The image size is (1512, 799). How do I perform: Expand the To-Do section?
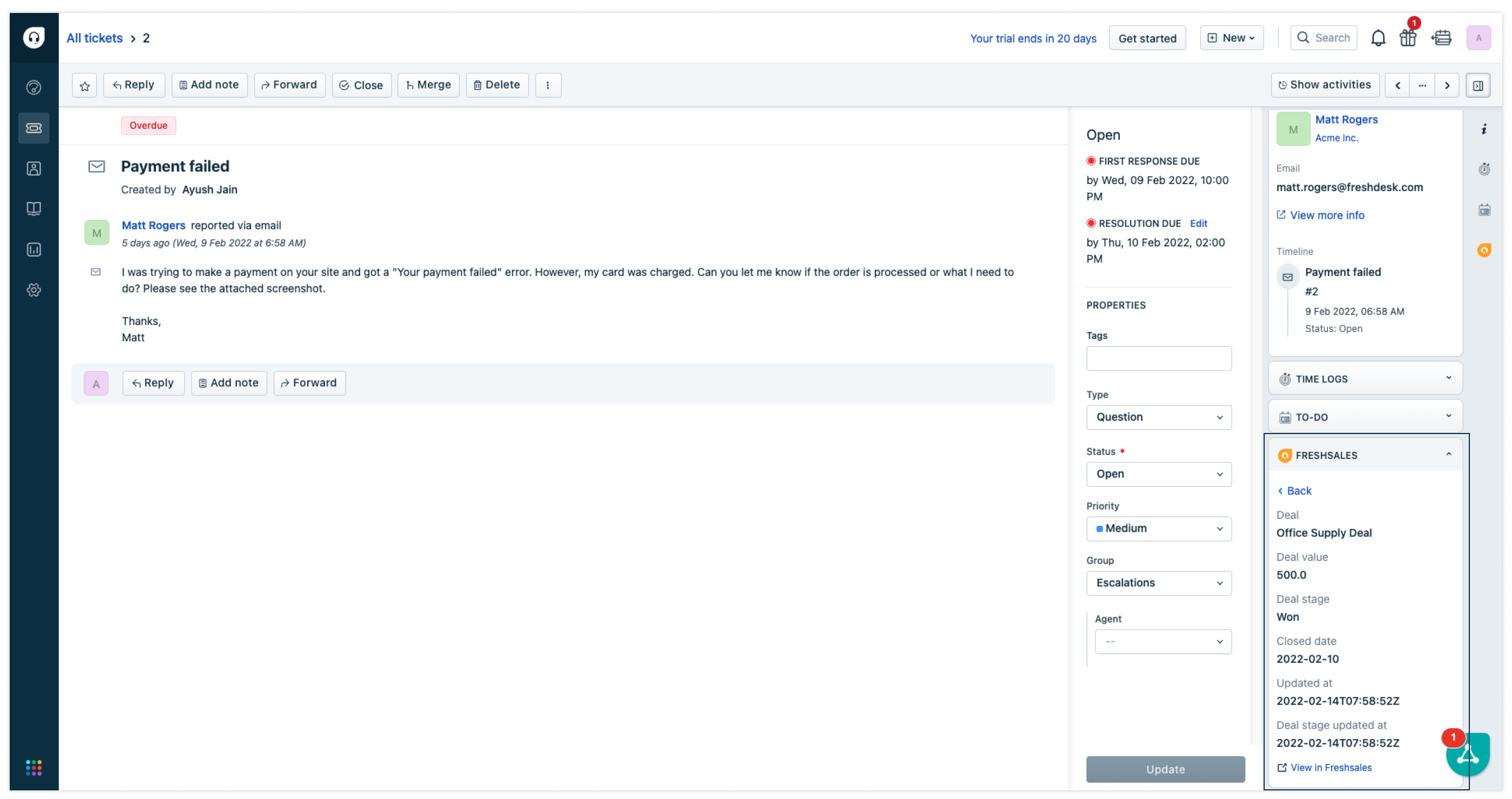(x=1448, y=417)
